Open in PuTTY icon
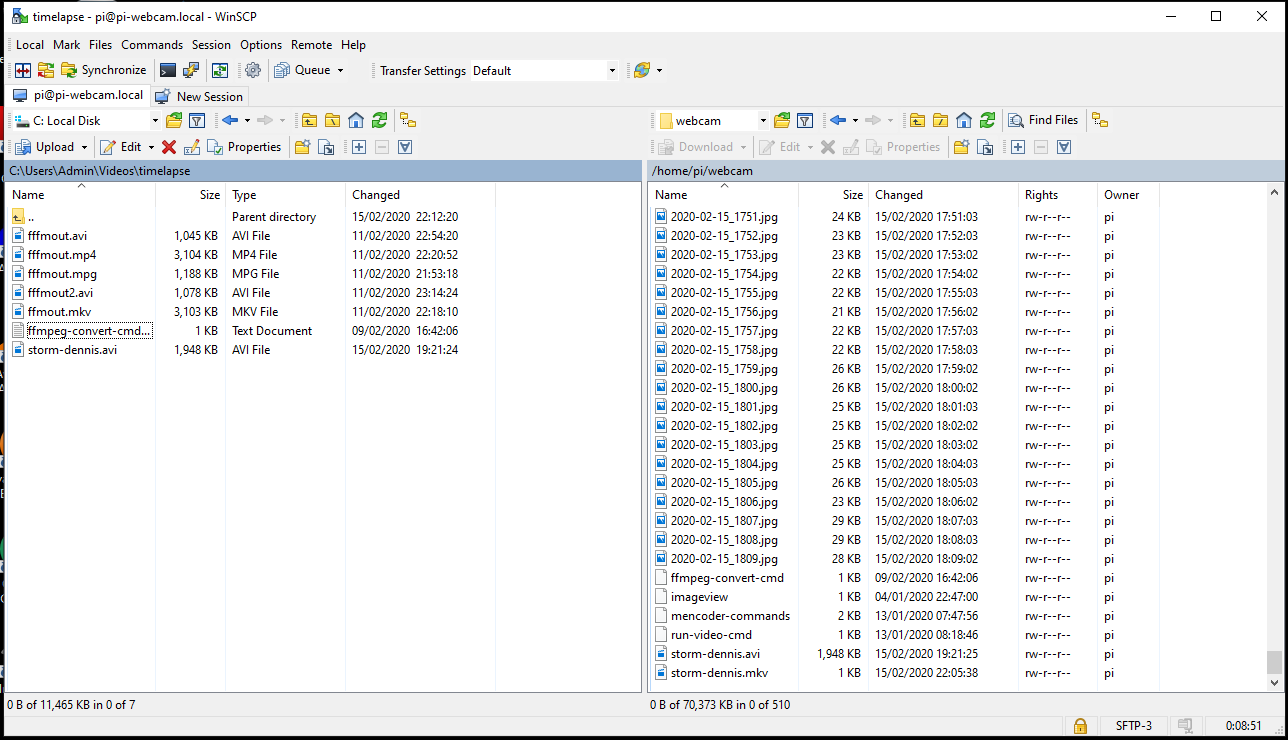 coord(190,70)
